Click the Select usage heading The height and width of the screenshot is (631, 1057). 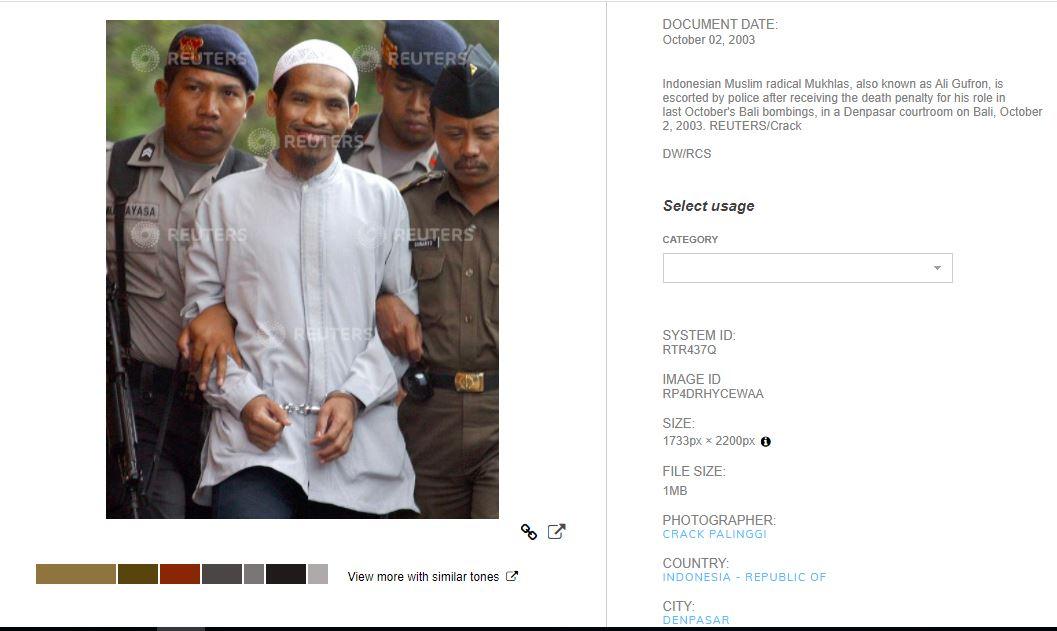pyautogui.click(x=708, y=206)
